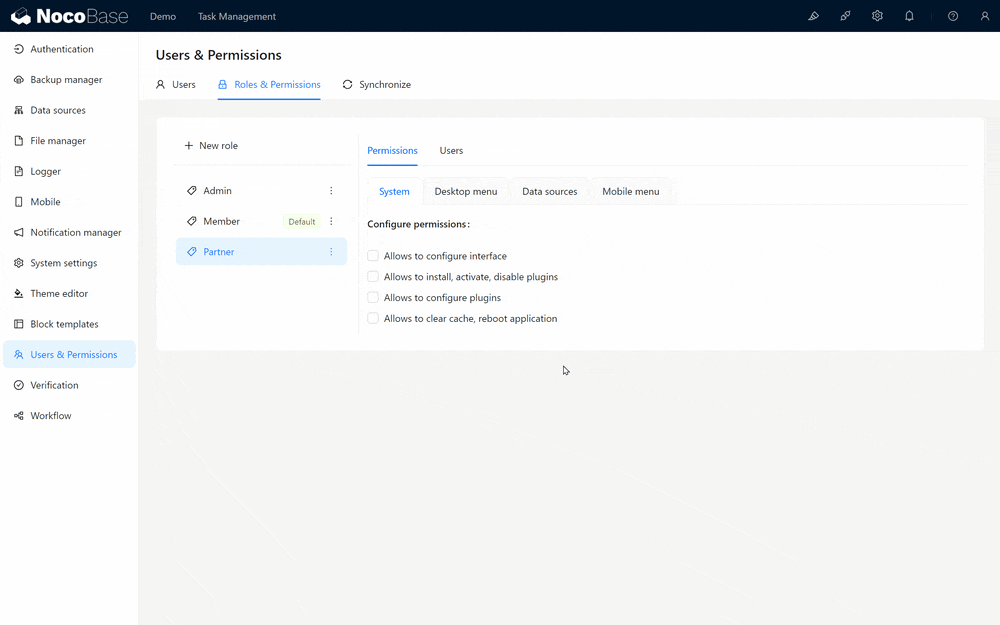Switch to the Users tab at top
This screenshot has width=1000, height=625.
(176, 84)
